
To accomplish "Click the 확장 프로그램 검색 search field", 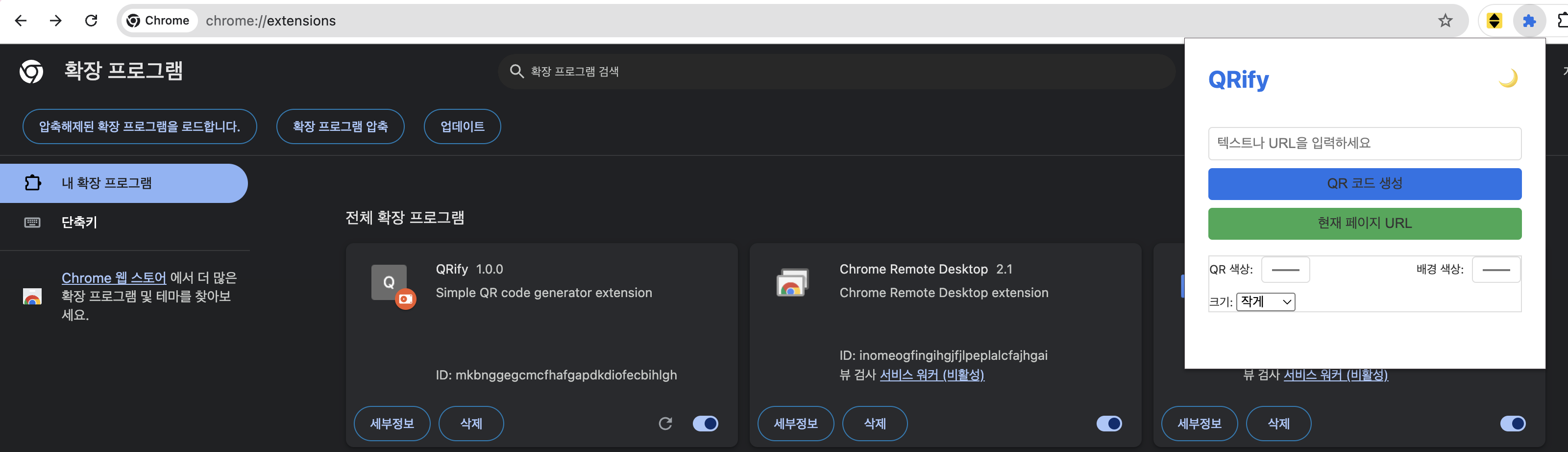I will (x=836, y=71).
